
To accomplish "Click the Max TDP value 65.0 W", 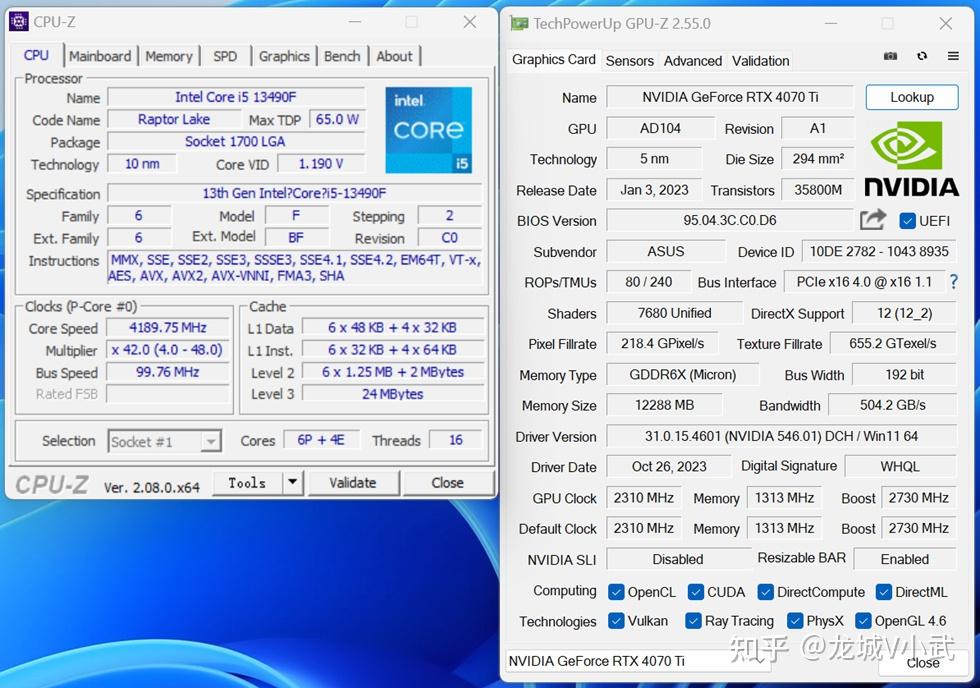I will [337, 119].
